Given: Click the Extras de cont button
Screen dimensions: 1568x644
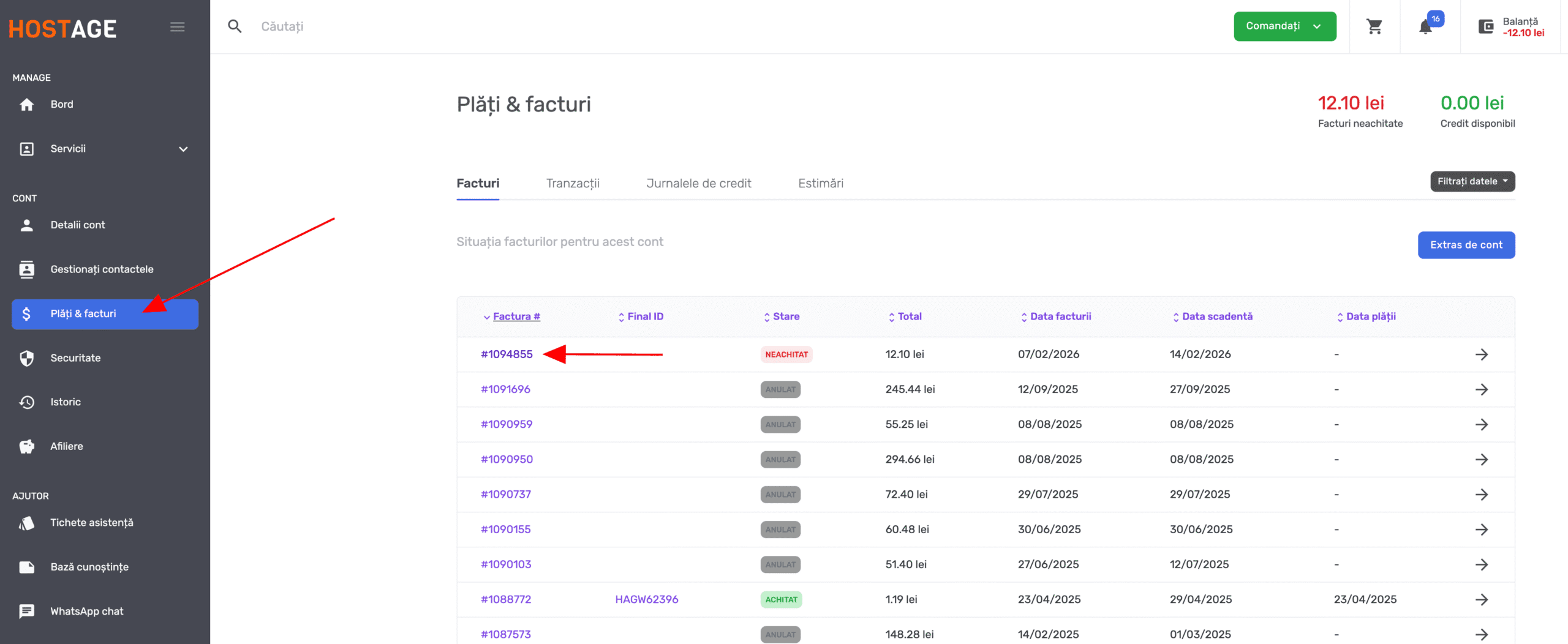Looking at the screenshot, I should point(1466,245).
